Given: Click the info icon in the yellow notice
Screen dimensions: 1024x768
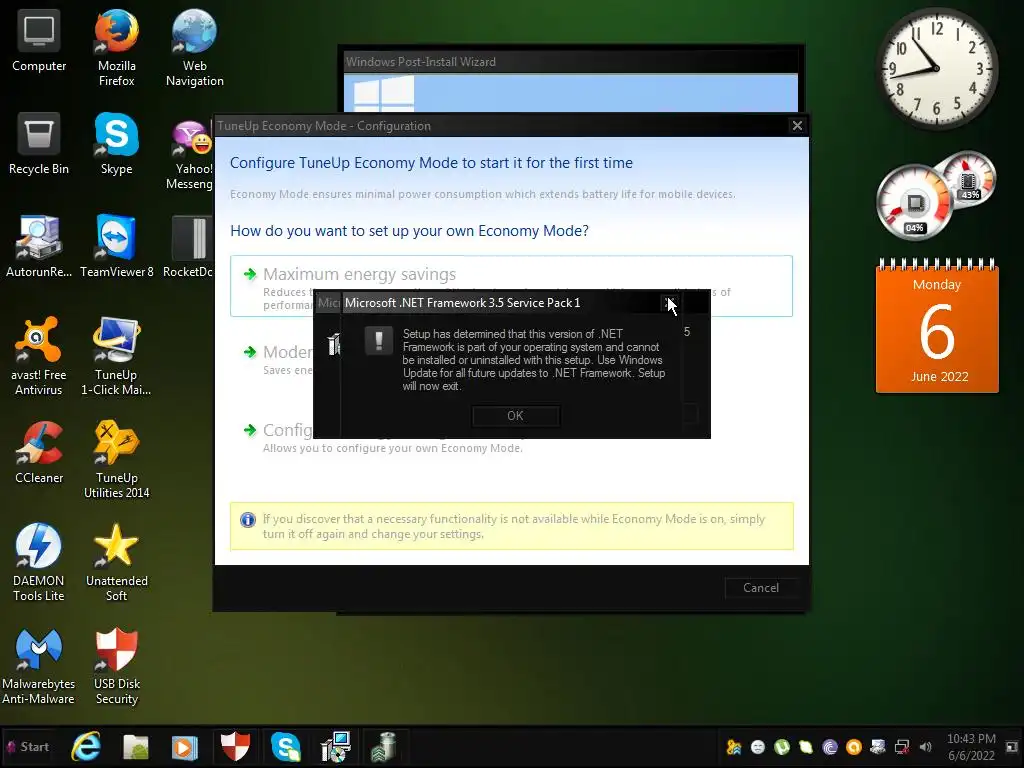Looking at the screenshot, I should click(x=248, y=520).
